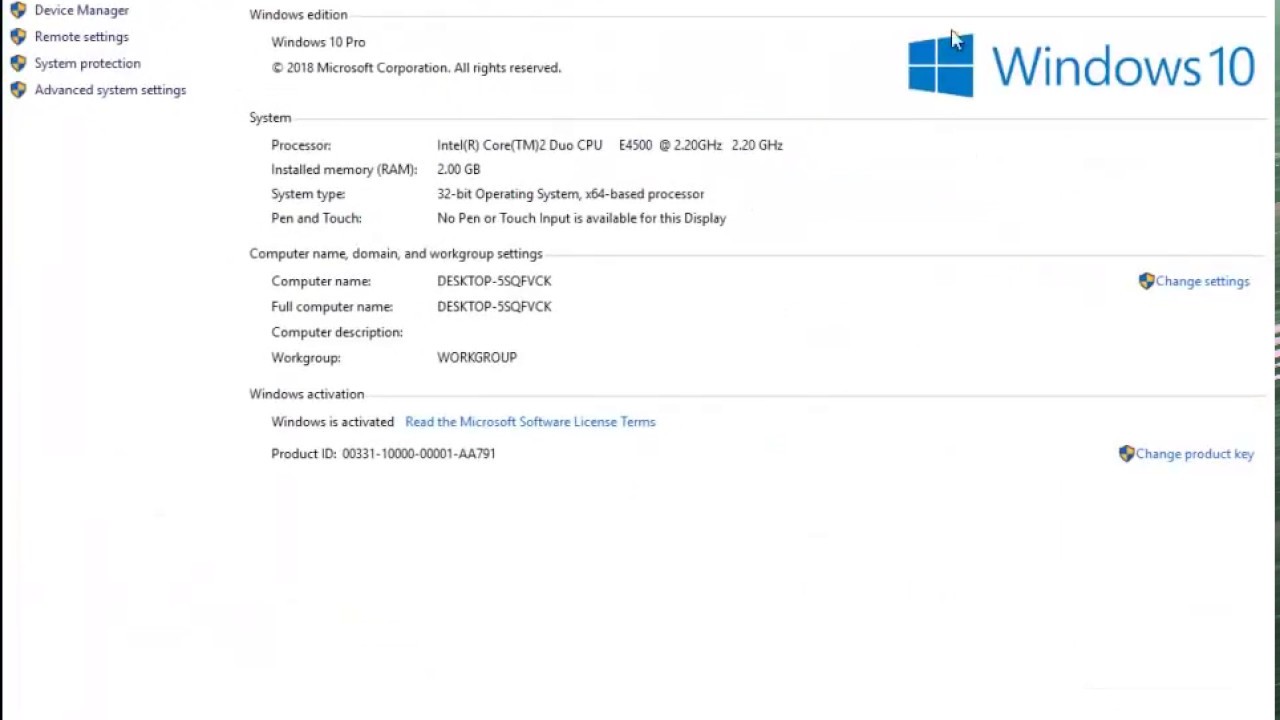
Task: Click the Windows 10 logo
Action: pyautogui.click(x=1081, y=66)
